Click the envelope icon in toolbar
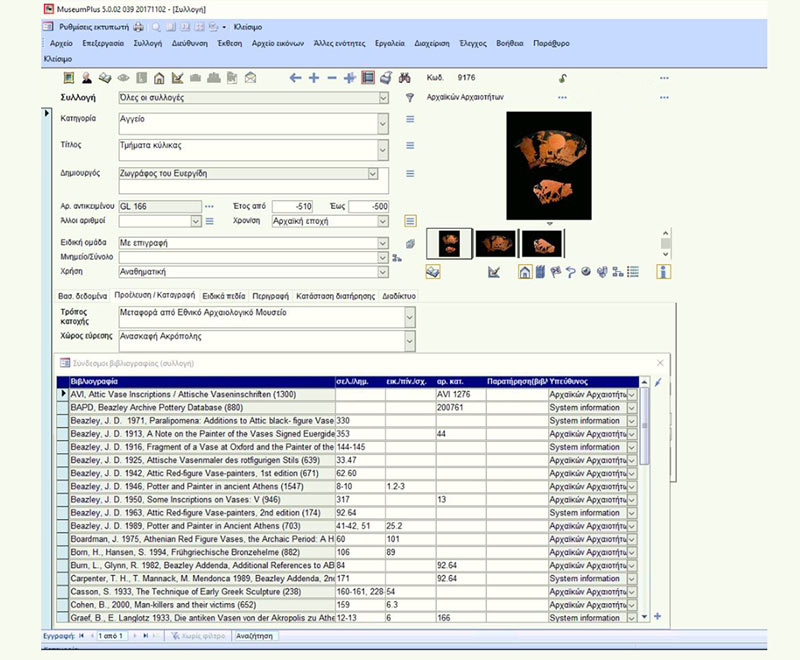This screenshot has width=800, height=660. click(x=250, y=78)
